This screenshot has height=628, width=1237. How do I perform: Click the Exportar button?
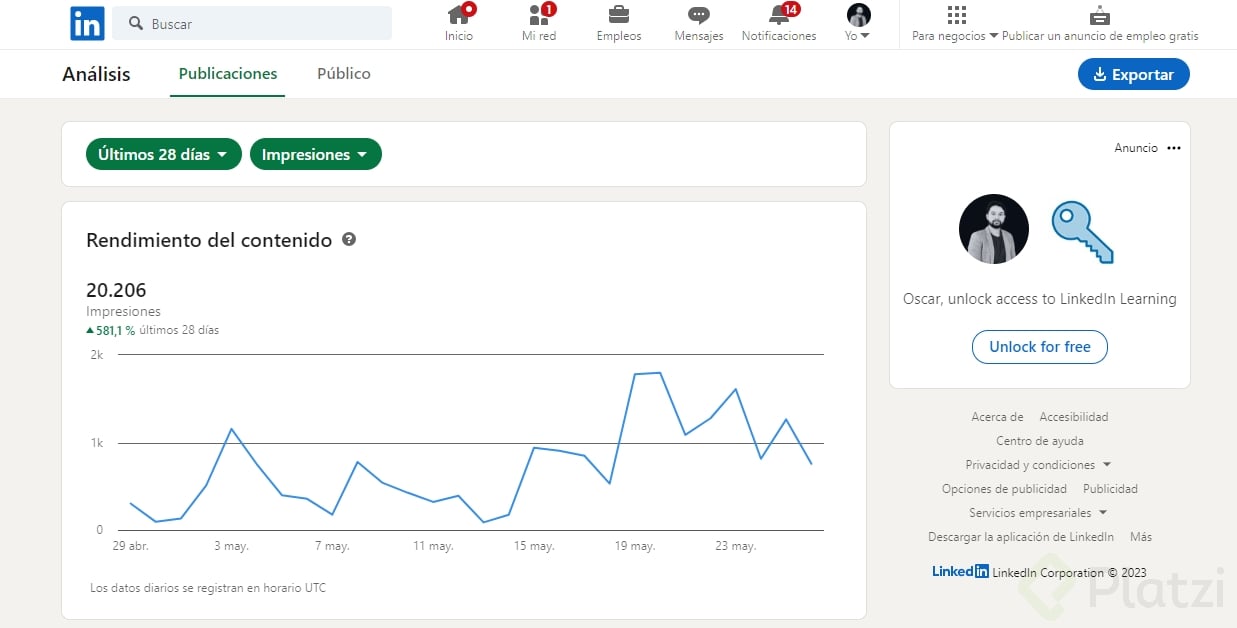[x=1133, y=75]
